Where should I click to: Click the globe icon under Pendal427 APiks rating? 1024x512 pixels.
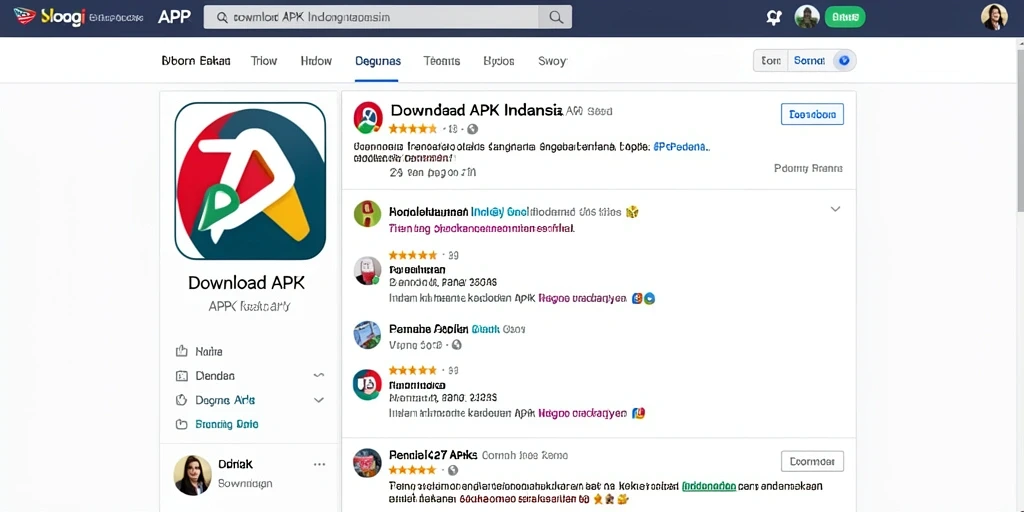coord(453,470)
